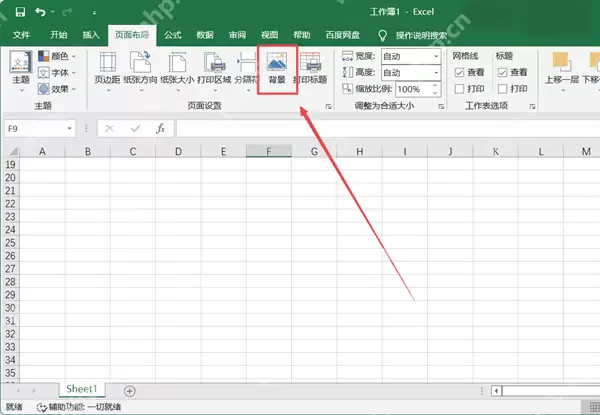
Task: Increase 缩放比例 with the up spinner
Action: point(435,86)
